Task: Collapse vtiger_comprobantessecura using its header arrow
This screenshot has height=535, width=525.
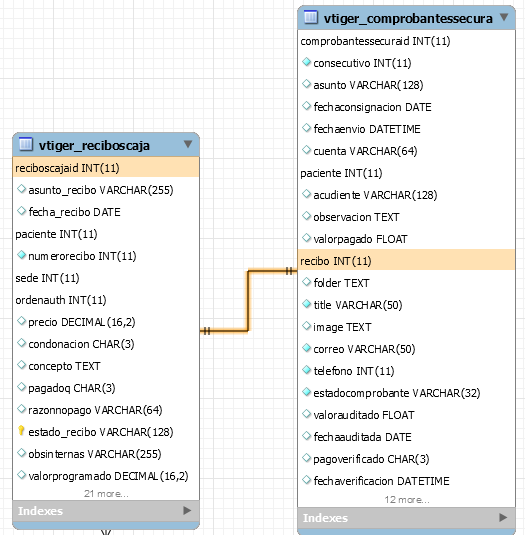Action: pos(504,17)
